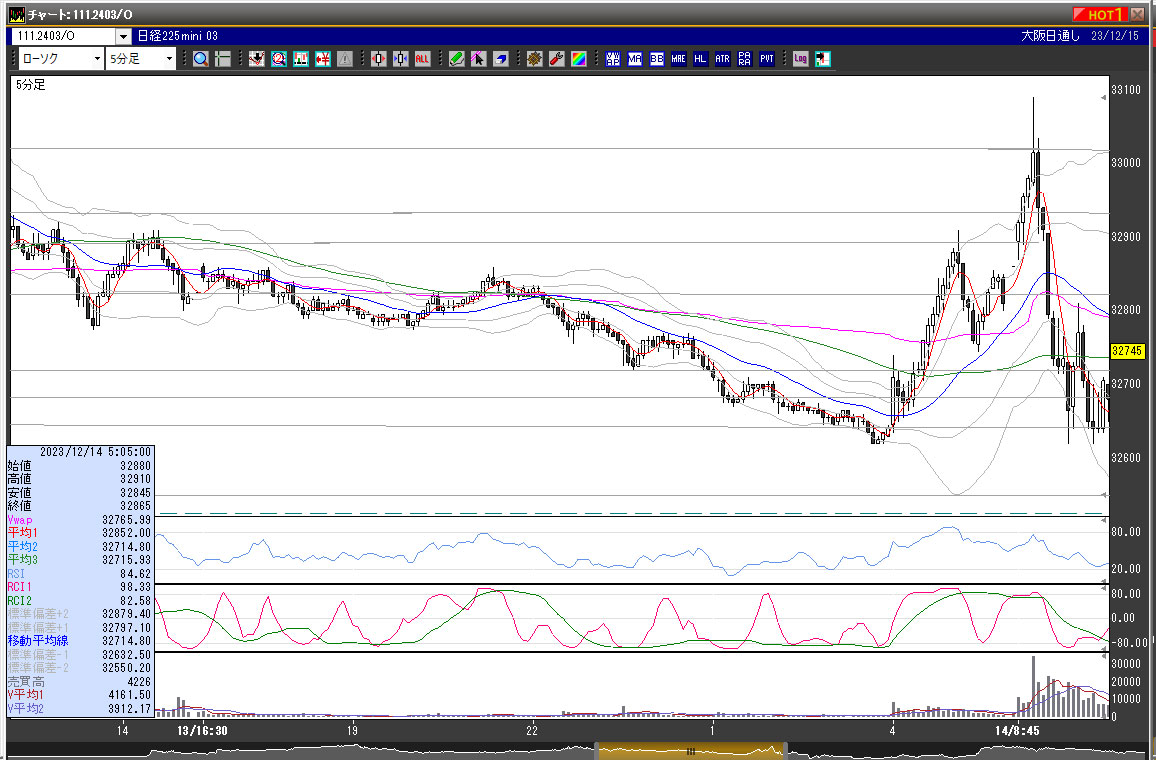
Task: Click the chart app icon in title bar
Action: point(16,14)
